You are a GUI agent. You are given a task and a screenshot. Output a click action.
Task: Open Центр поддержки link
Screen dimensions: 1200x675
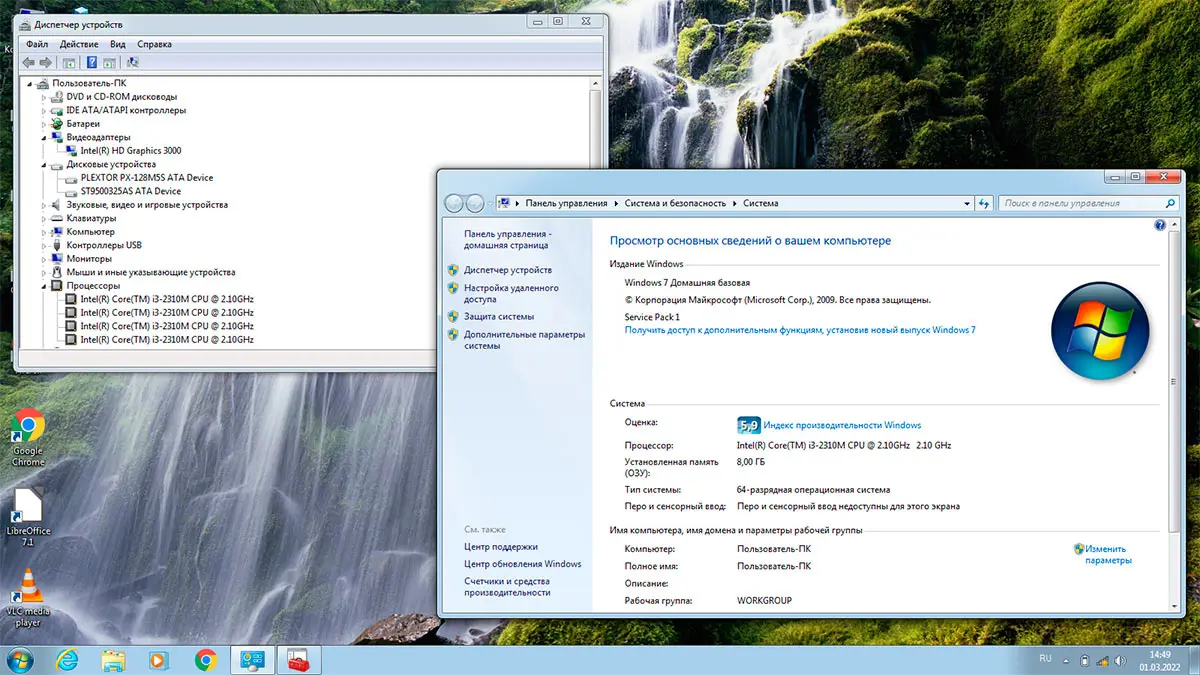click(x=501, y=547)
